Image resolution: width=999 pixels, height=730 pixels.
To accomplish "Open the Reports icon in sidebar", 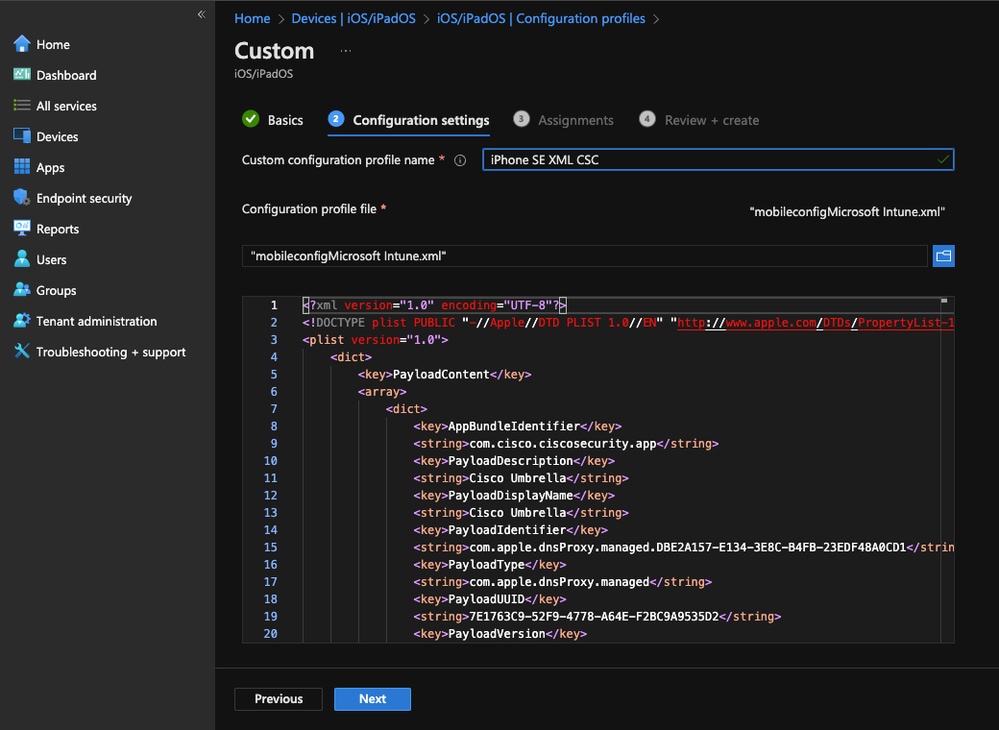I will click(21, 229).
